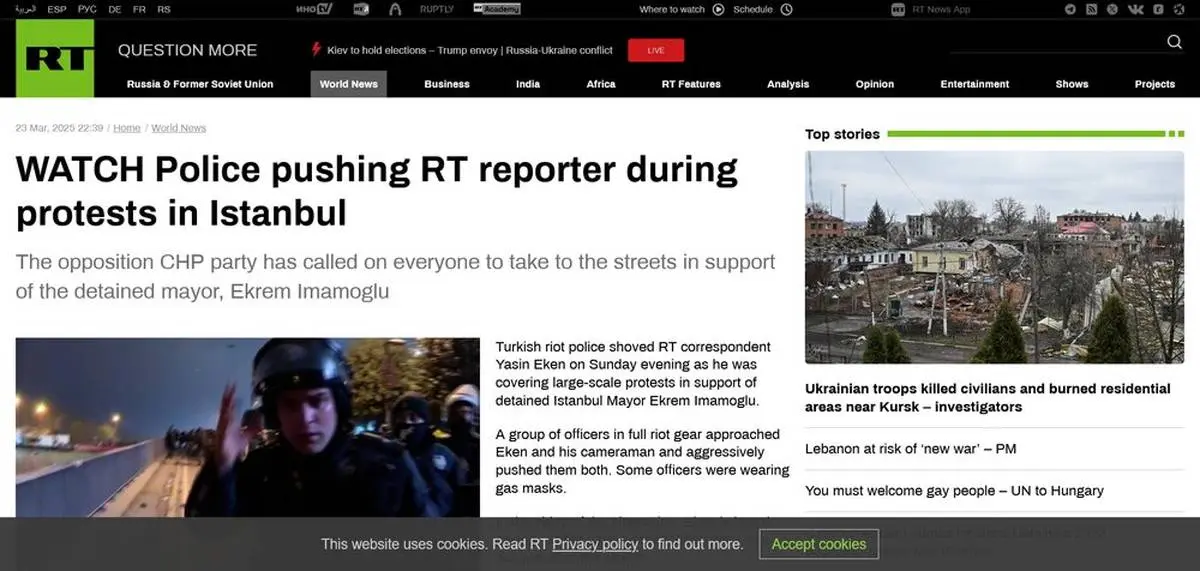Image resolution: width=1200 pixels, height=571 pixels.
Task: Open the World News tab
Action: click(x=348, y=84)
